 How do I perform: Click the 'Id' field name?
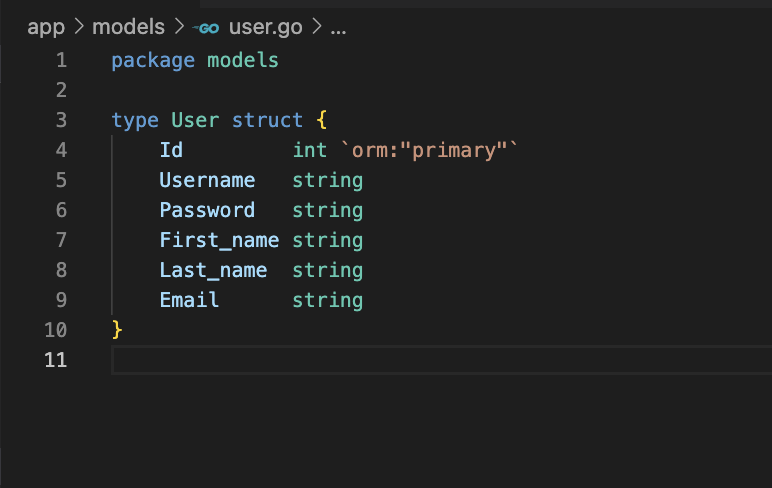[171, 150]
